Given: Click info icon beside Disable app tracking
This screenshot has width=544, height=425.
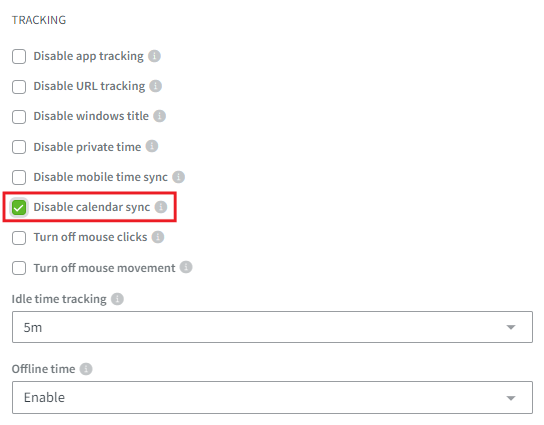Looking at the screenshot, I should click(154, 56).
